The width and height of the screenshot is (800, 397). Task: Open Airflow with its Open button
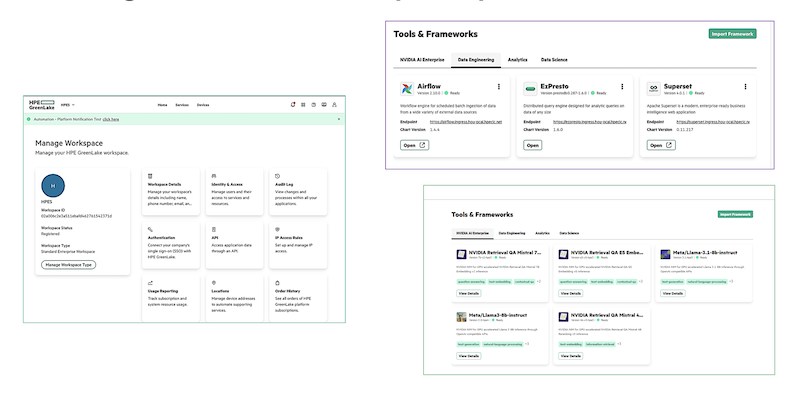[x=414, y=145]
